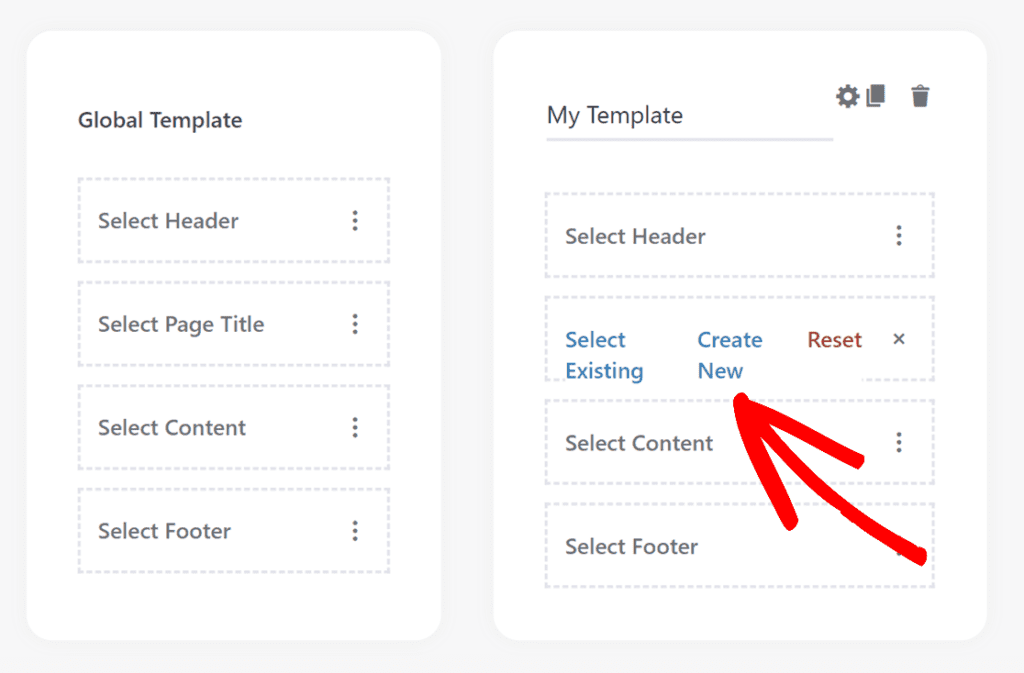Screen dimensions: 1024x673
Task: Delete My Template with trash icon
Action: pyautogui.click(x=920, y=96)
